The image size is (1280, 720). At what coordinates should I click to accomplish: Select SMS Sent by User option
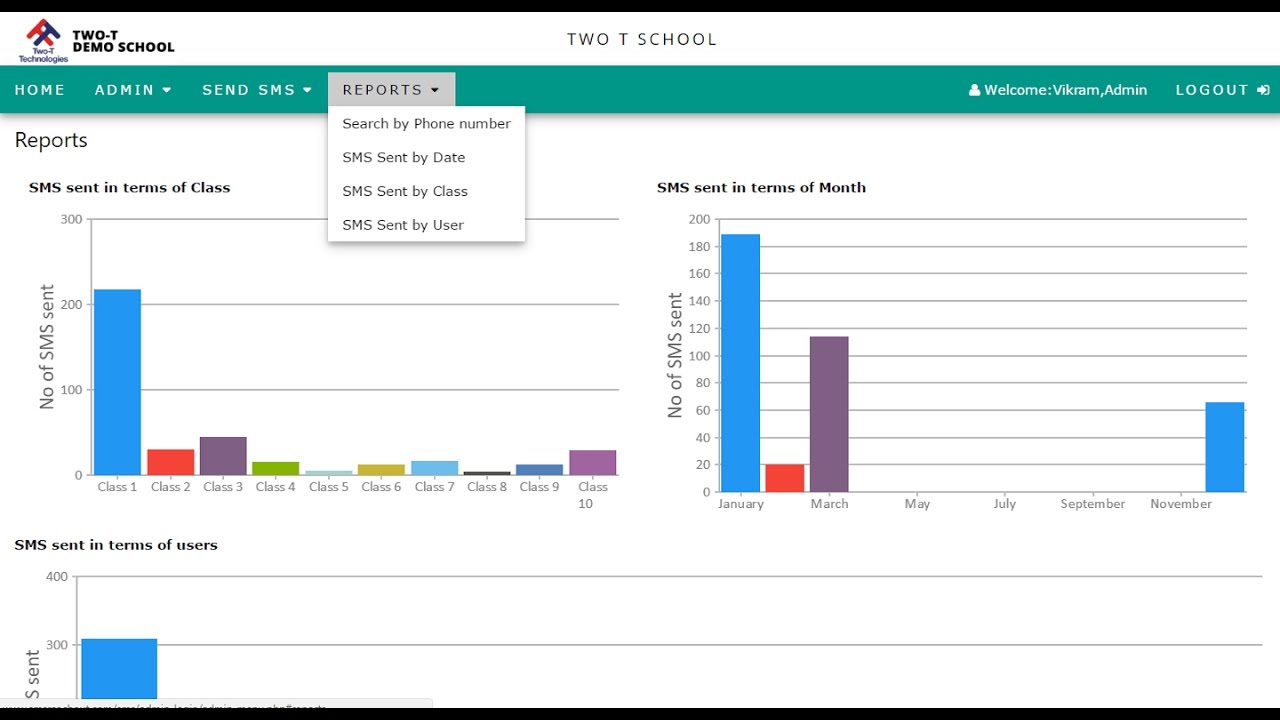click(426, 226)
